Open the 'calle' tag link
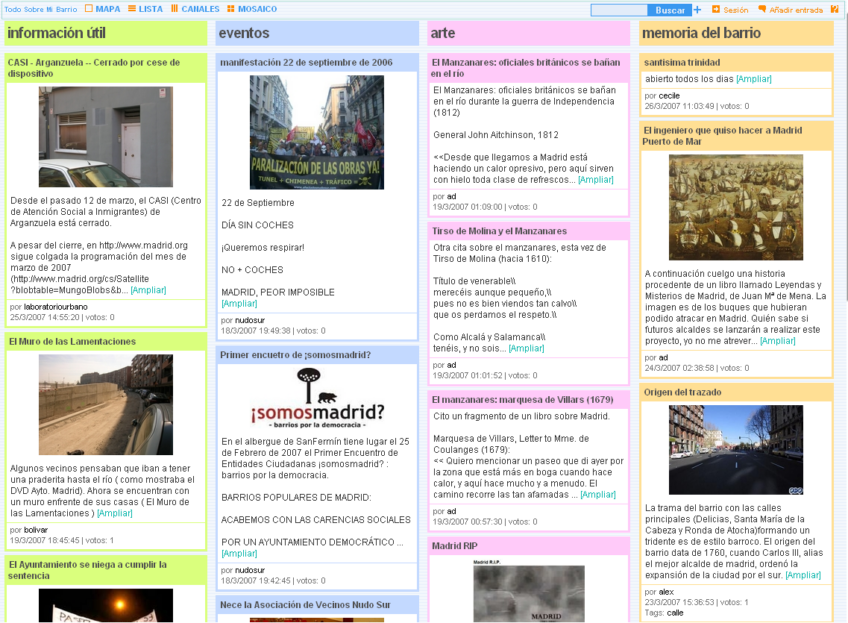Image resolution: width=848 pixels, height=623 pixels. pos(675,612)
